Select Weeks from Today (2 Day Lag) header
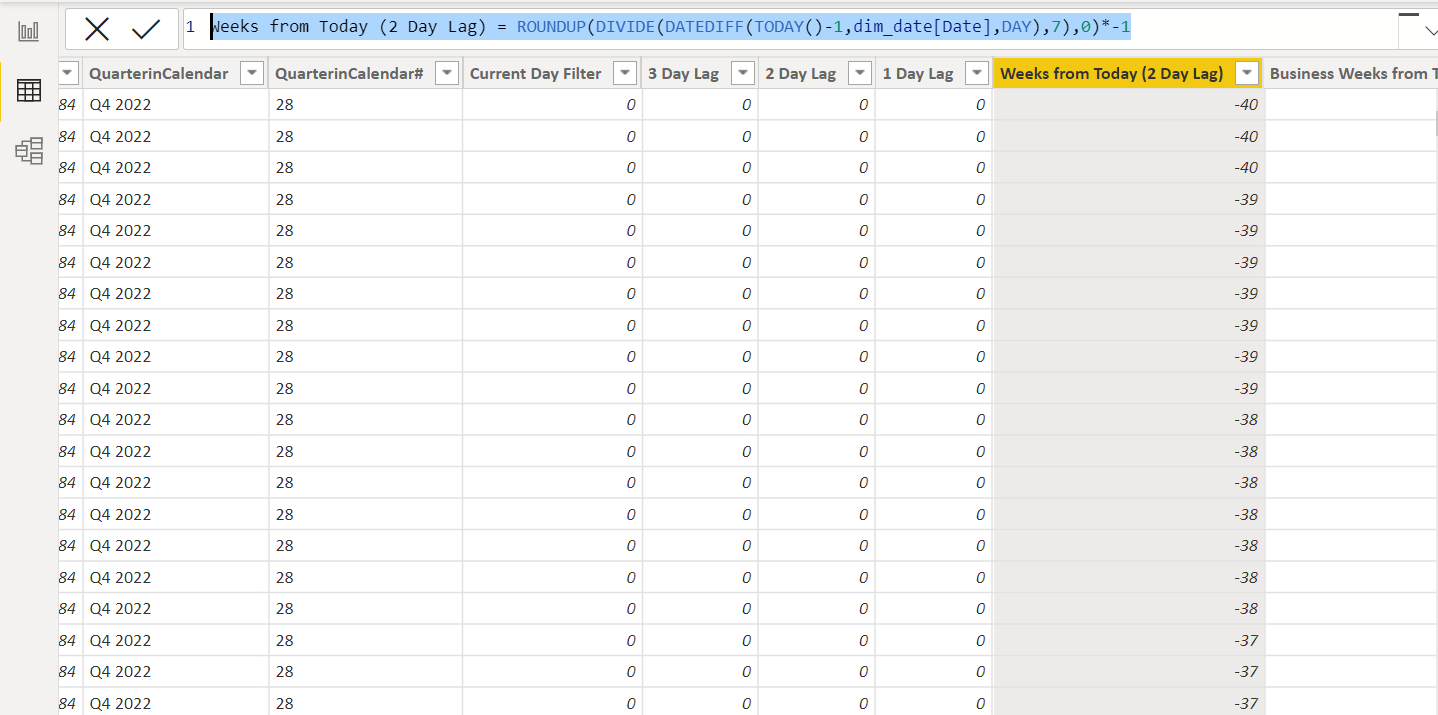Viewport: 1438px width, 715px height. pyautogui.click(x=1112, y=73)
